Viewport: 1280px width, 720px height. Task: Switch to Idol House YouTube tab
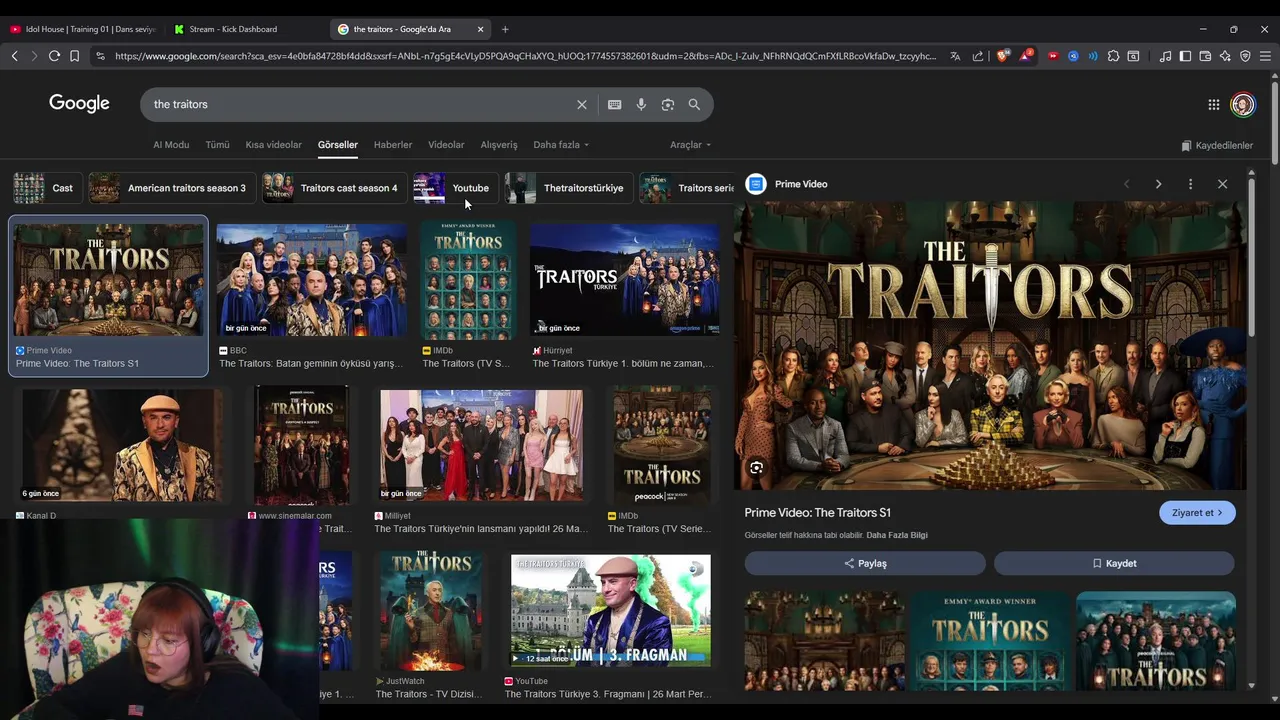pos(82,29)
